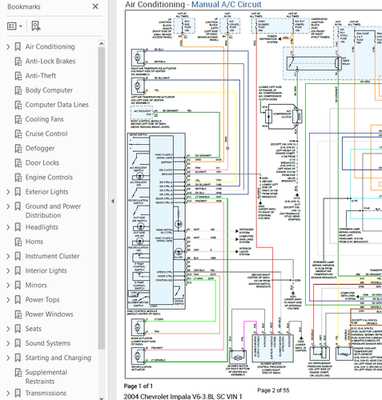Close the Bookmarks panel
Screen dimensions: 382x400
click(95, 6)
